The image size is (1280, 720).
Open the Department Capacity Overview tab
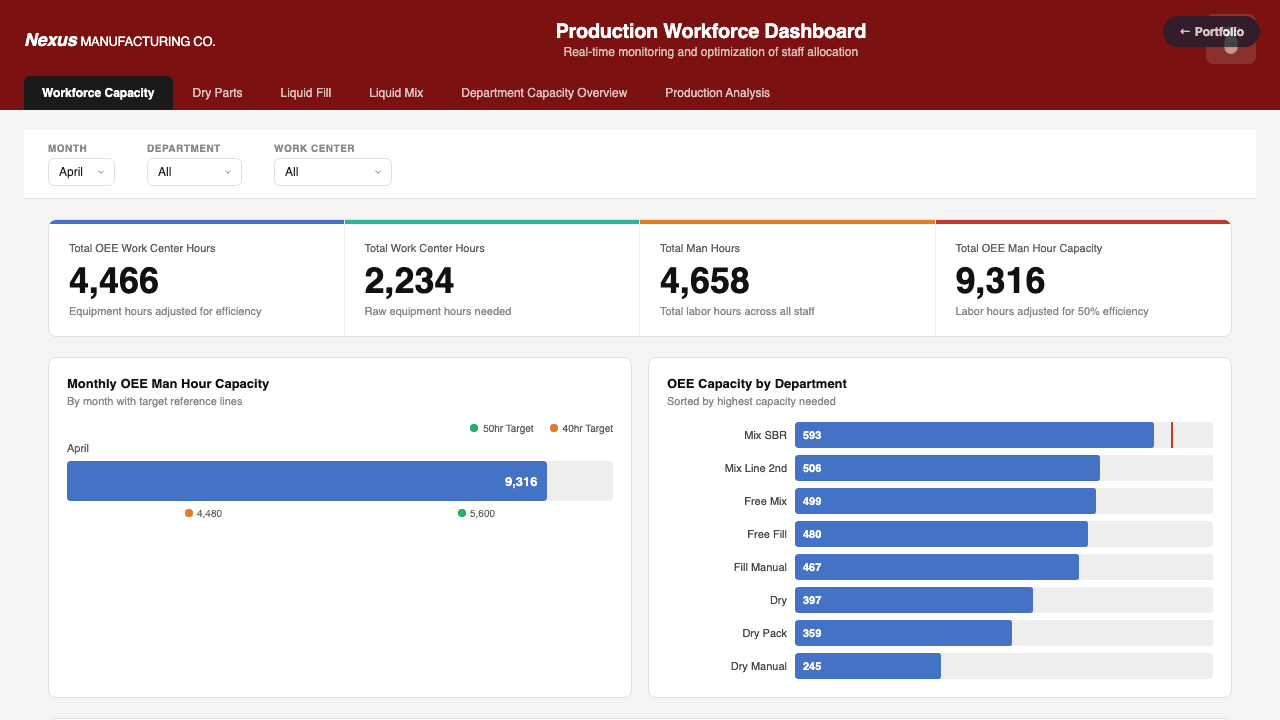coord(544,92)
